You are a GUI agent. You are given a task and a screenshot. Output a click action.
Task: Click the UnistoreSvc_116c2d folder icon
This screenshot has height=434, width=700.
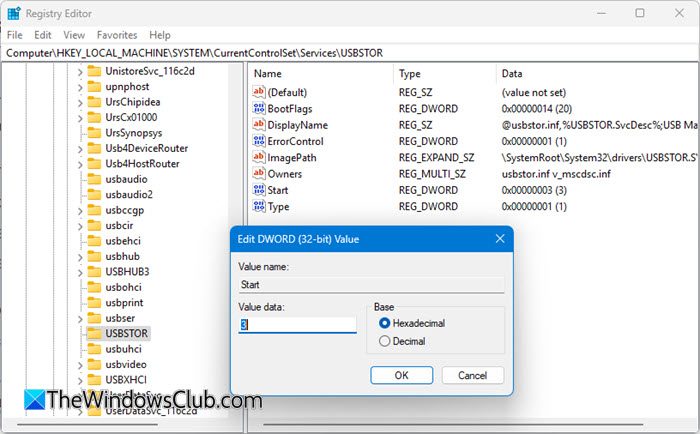click(x=94, y=71)
